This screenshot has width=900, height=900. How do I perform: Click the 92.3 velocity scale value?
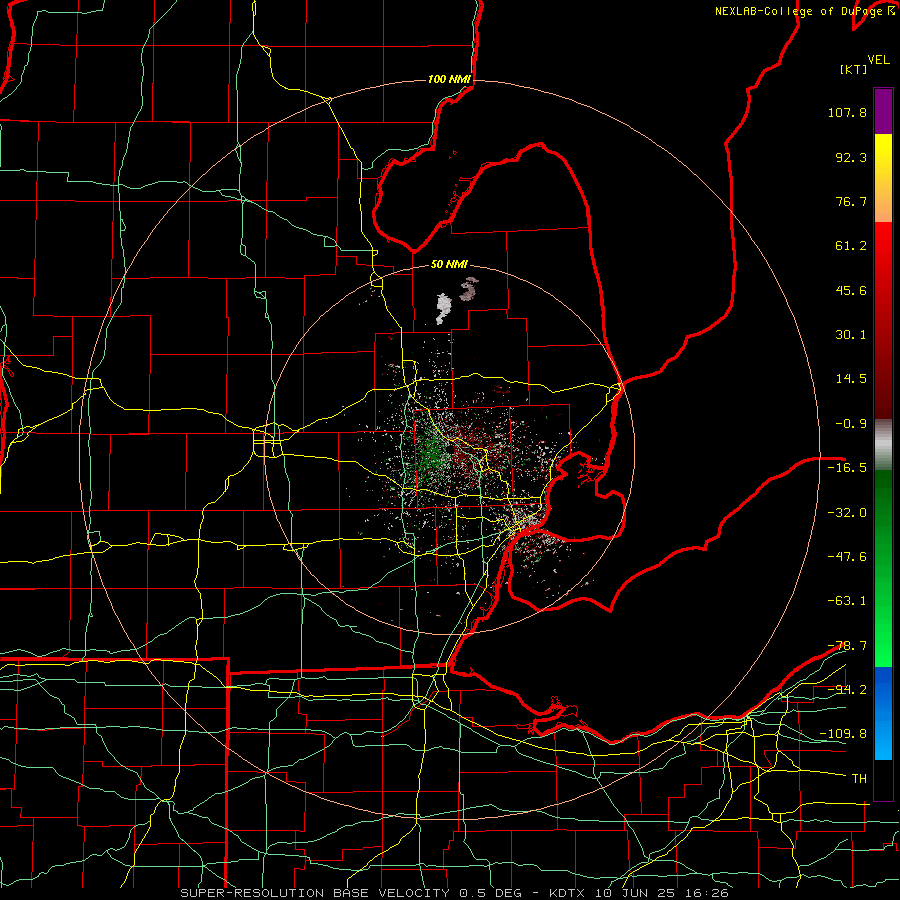pyautogui.click(x=851, y=157)
